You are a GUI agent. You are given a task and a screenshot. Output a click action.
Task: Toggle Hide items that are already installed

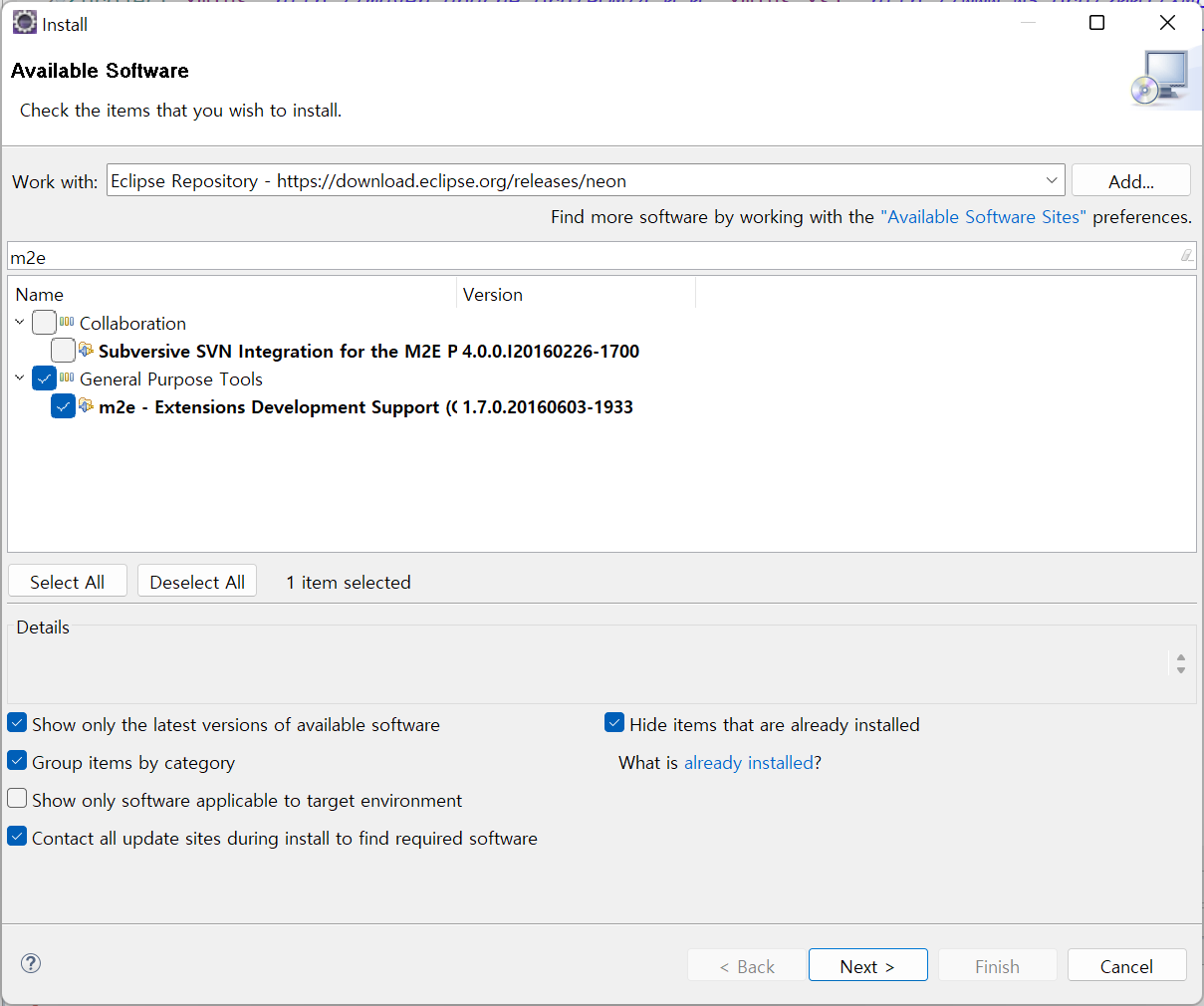click(614, 723)
